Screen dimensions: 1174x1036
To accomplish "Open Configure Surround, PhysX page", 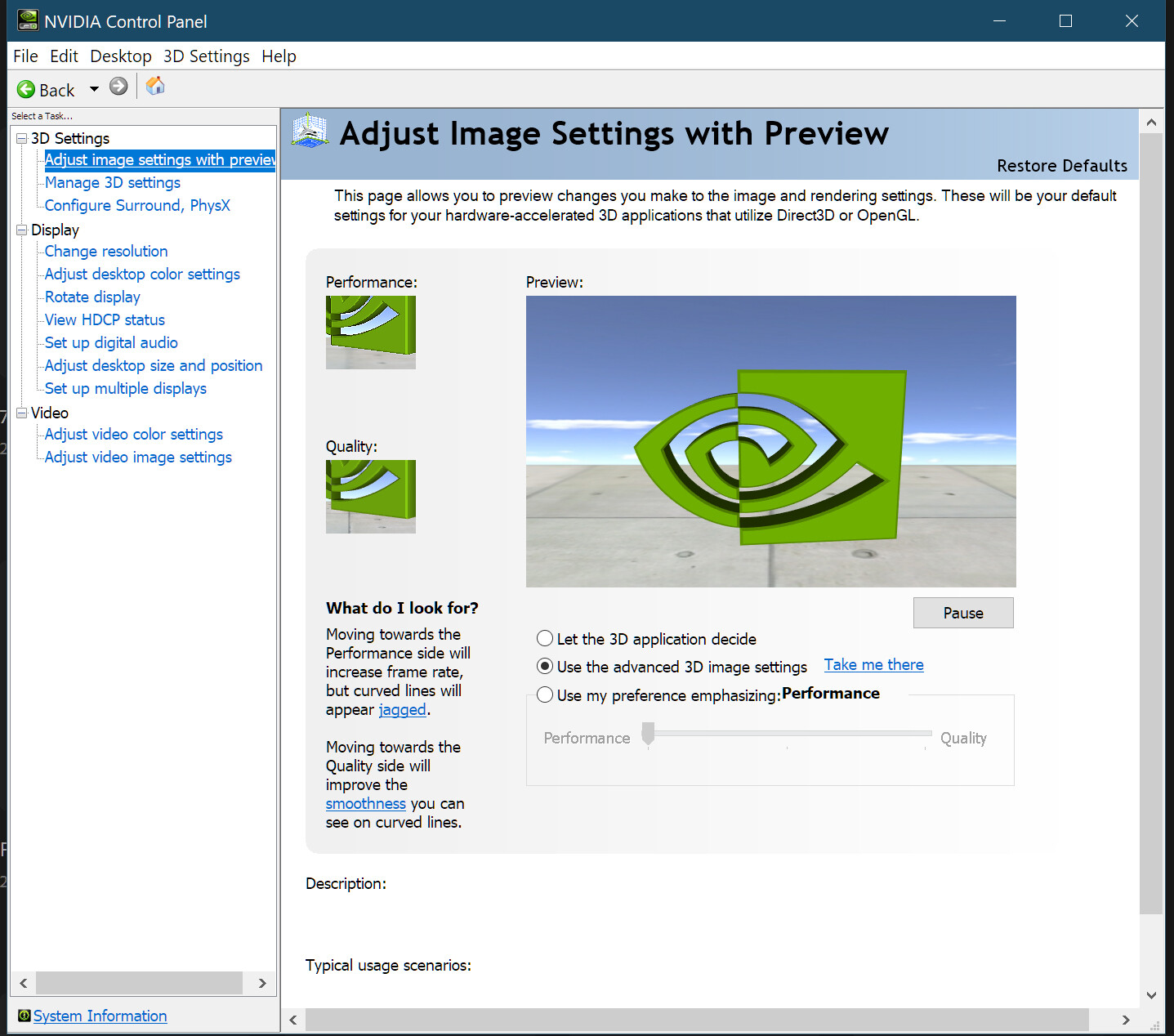I will (137, 206).
